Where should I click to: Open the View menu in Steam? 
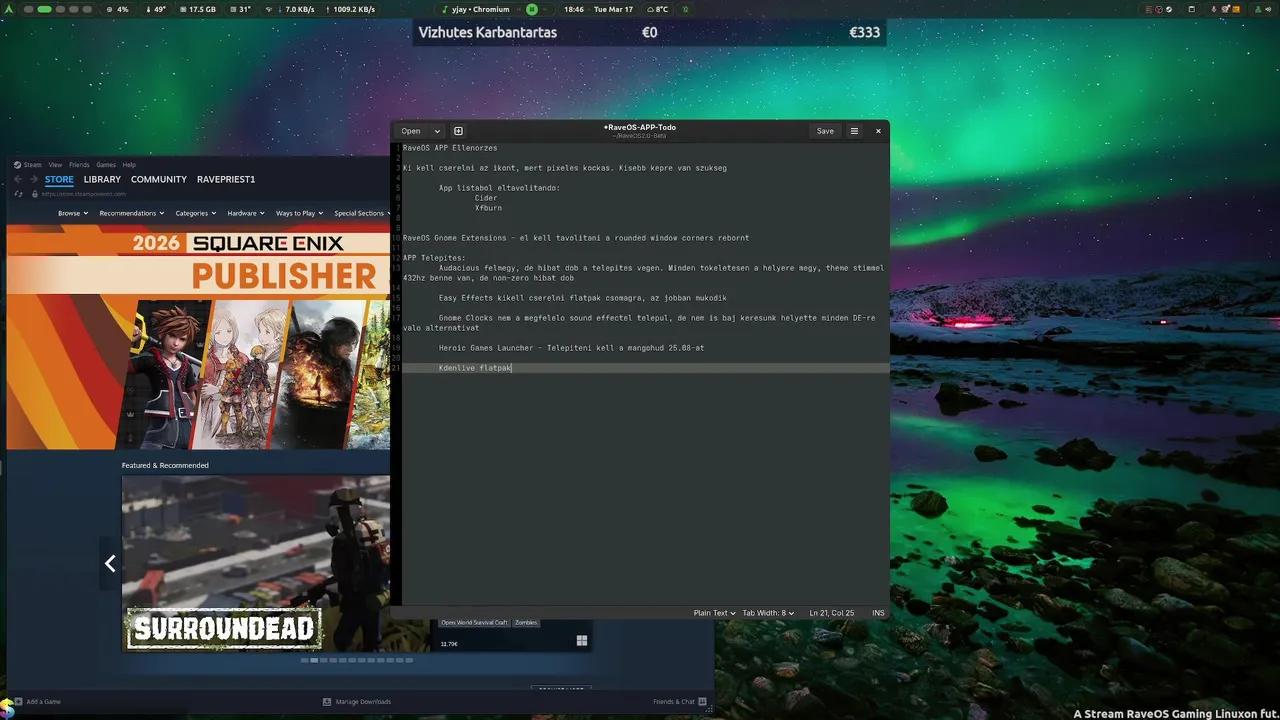55,165
